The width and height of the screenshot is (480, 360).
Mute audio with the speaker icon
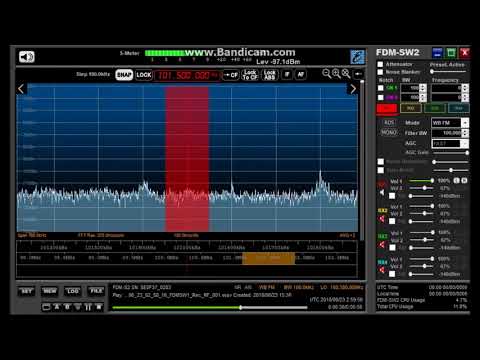click(x=27, y=57)
